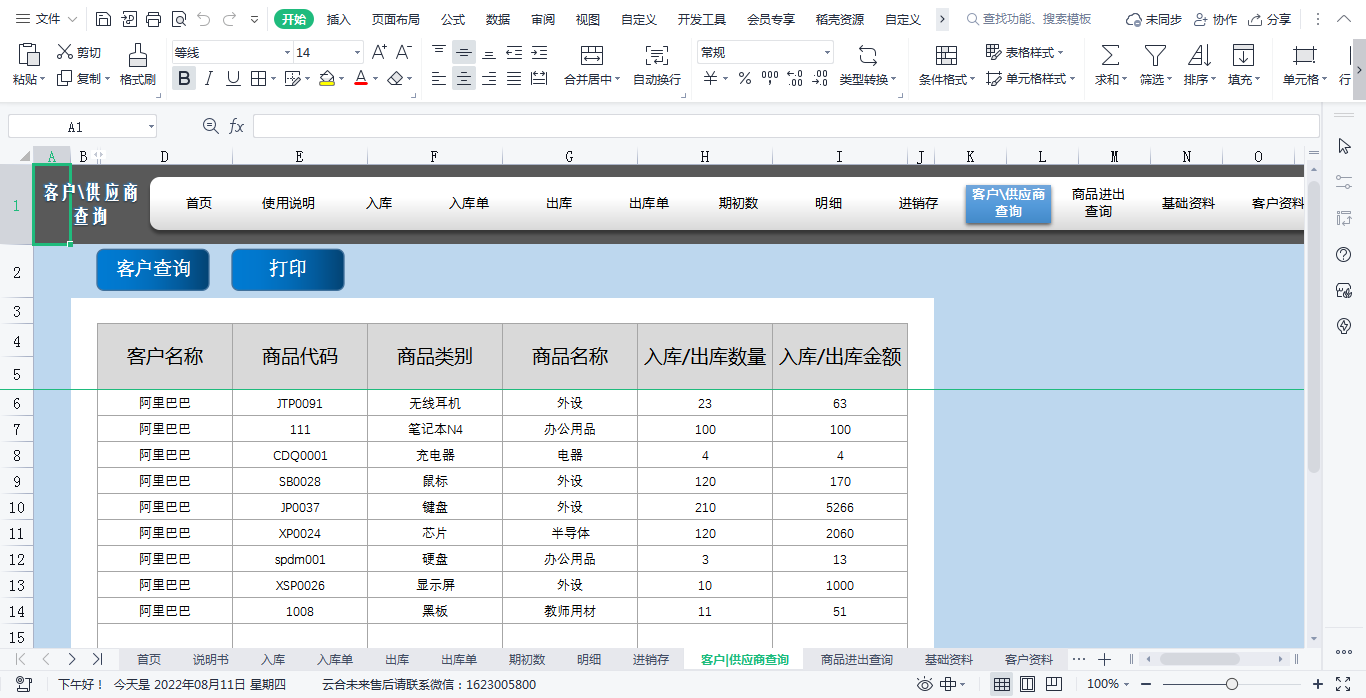Decrease indent in the alignment group

(514, 52)
